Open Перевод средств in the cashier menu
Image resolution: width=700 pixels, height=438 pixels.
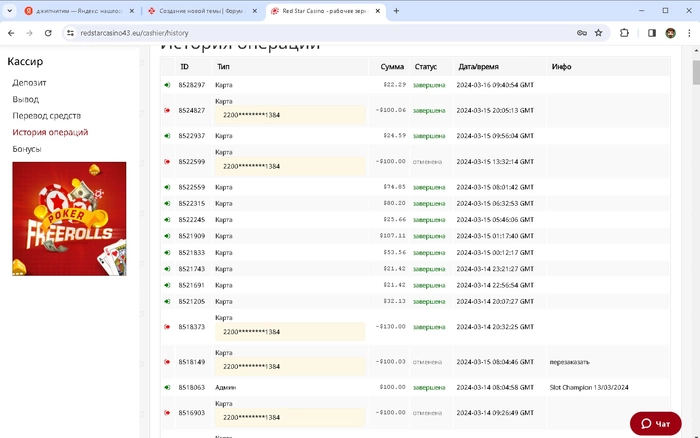(x=47, y=116)
